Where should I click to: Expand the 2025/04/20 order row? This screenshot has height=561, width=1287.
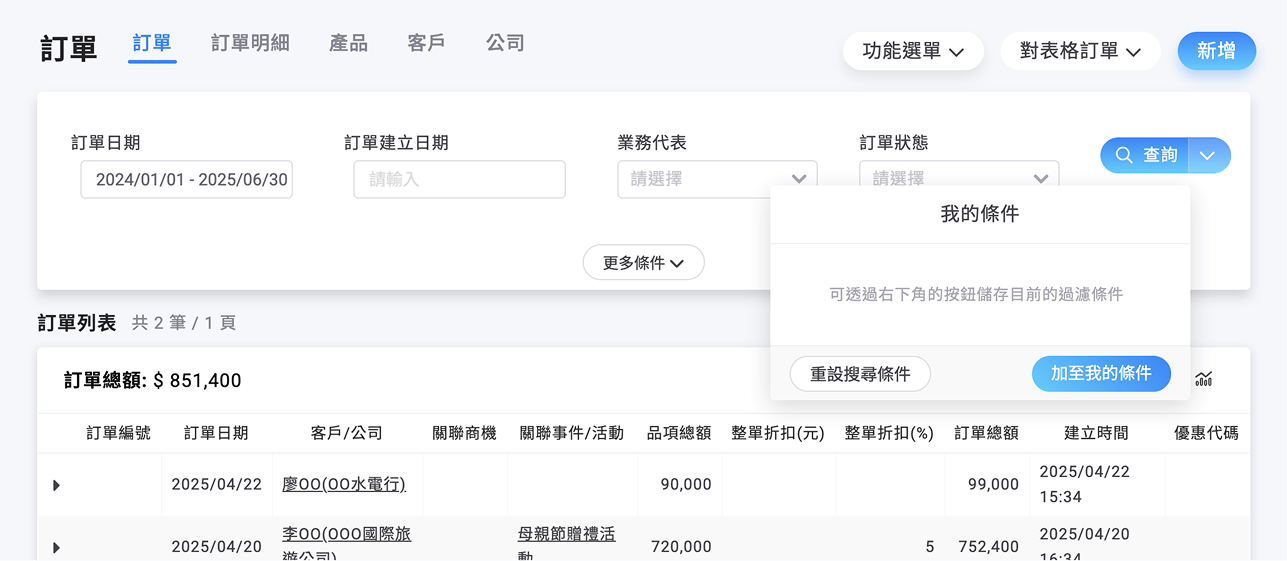pos(56,547)
